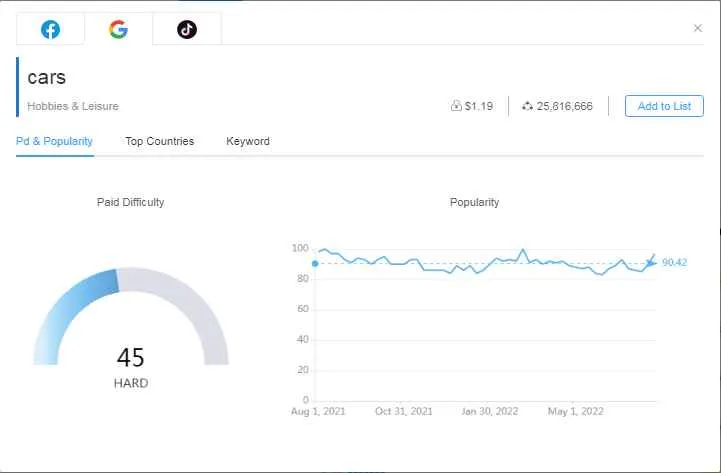The width and height of the screenshot is (721, 473).
Task: Click the May 1, 2022 axis label
Action: pos(575,411)
